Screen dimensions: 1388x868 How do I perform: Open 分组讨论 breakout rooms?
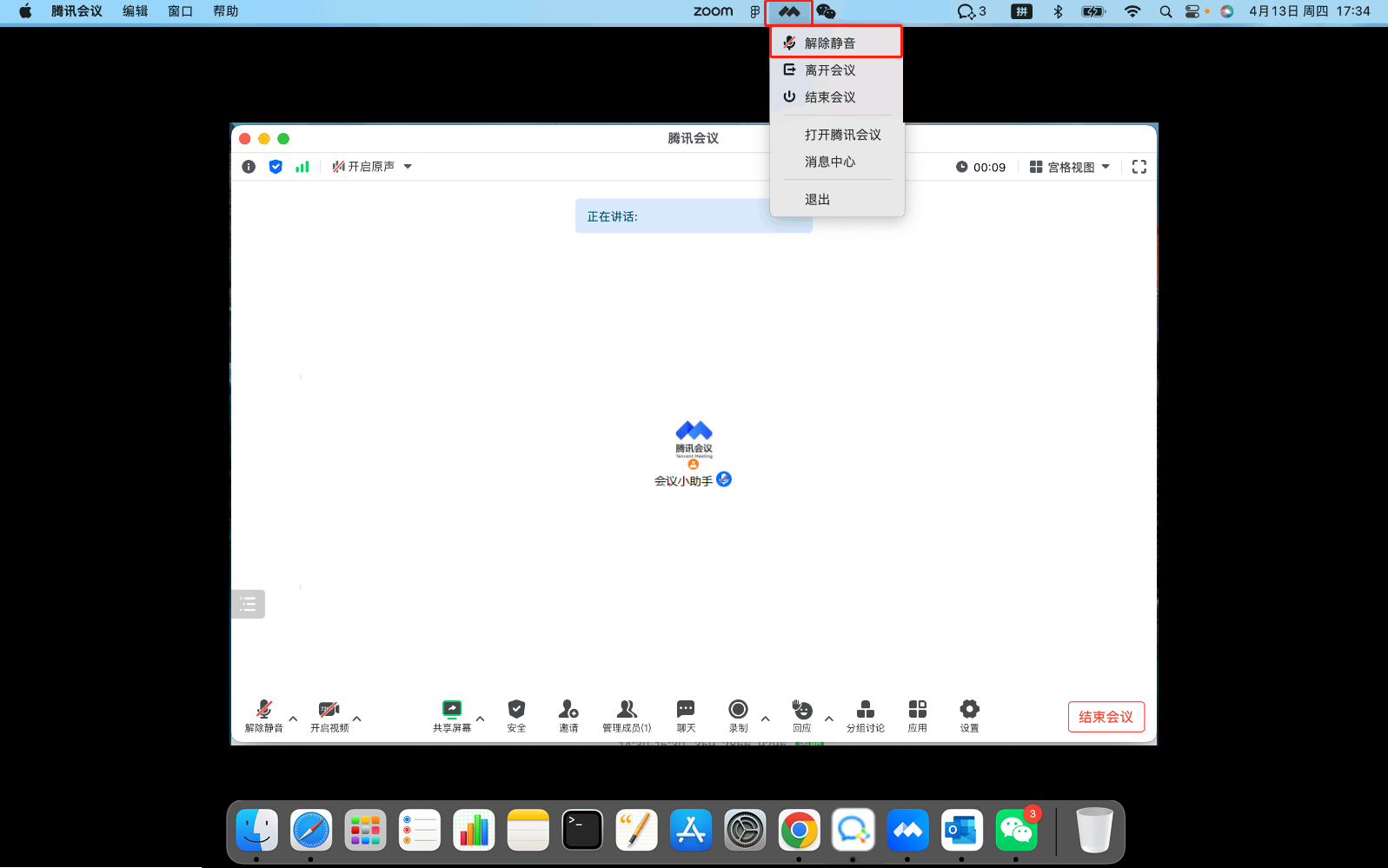[x=866, y=716]
